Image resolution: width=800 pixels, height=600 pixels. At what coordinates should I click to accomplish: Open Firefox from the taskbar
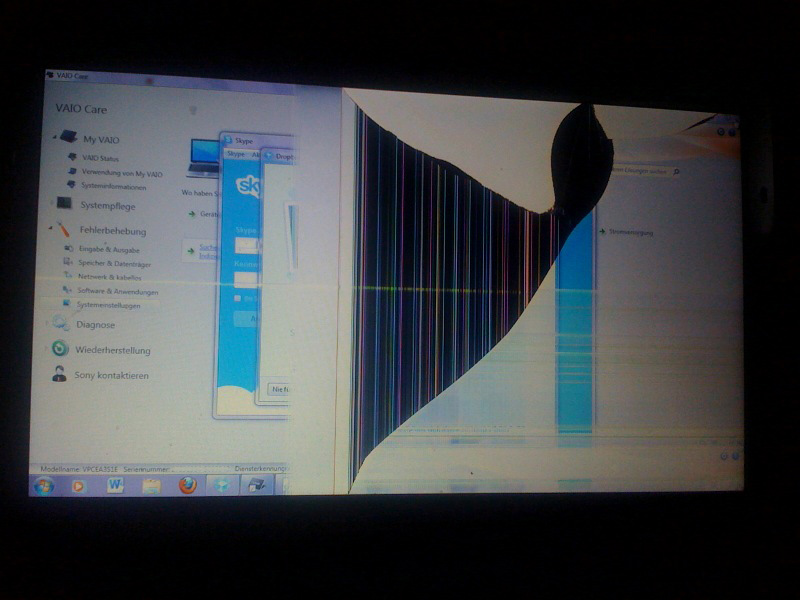coord(187,485)
